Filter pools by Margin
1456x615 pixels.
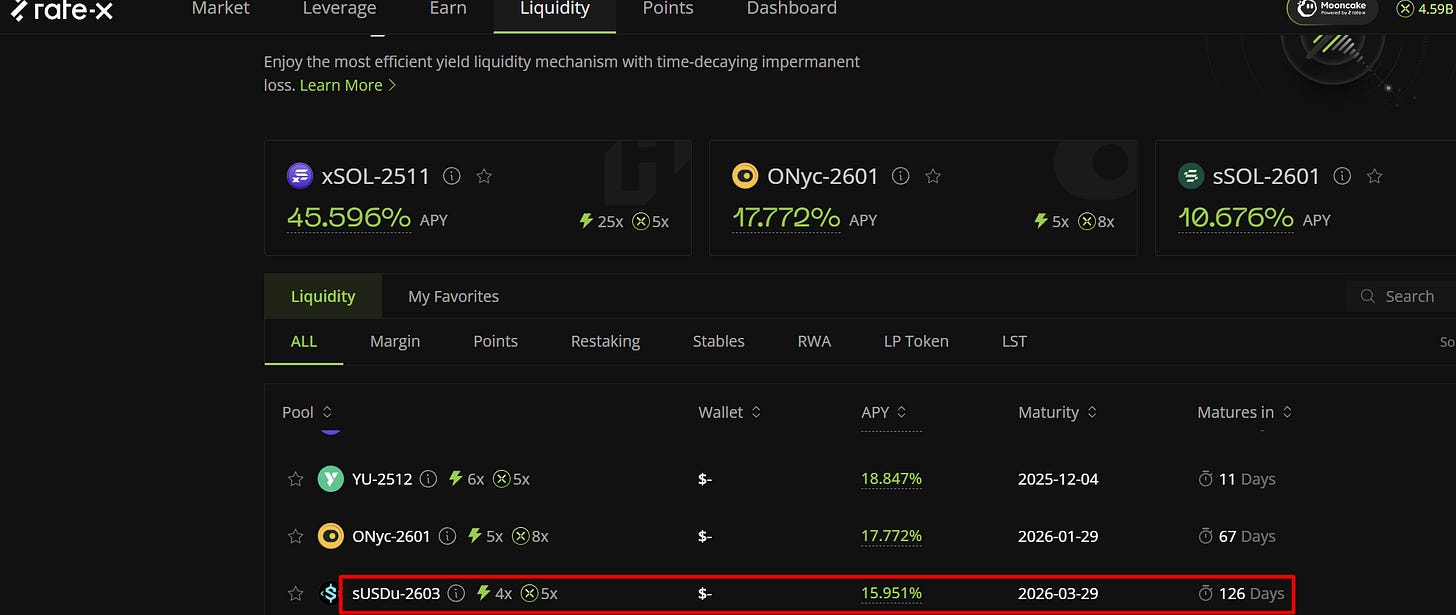tap(395, 341)
